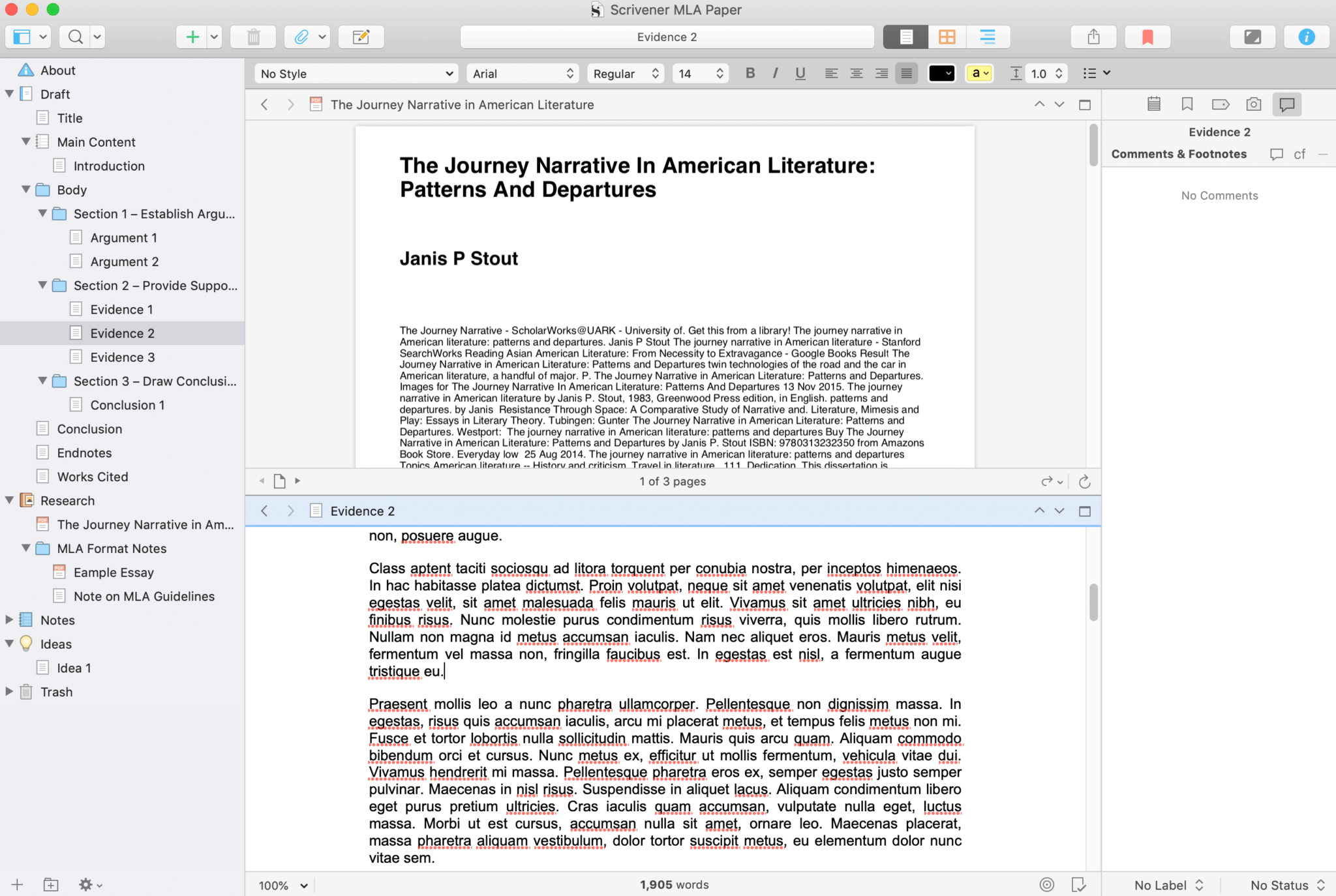
Task: Add a new comment in inspector
Action: point(1276,154)
